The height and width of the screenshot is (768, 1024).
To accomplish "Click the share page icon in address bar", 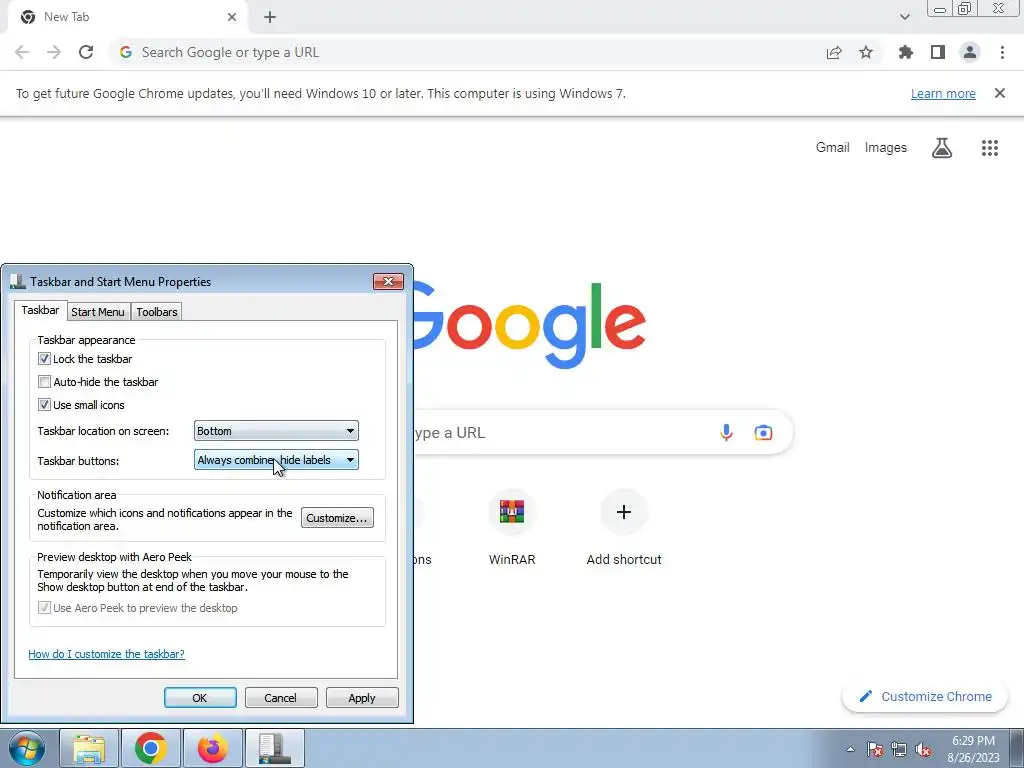I will point(834,53).
